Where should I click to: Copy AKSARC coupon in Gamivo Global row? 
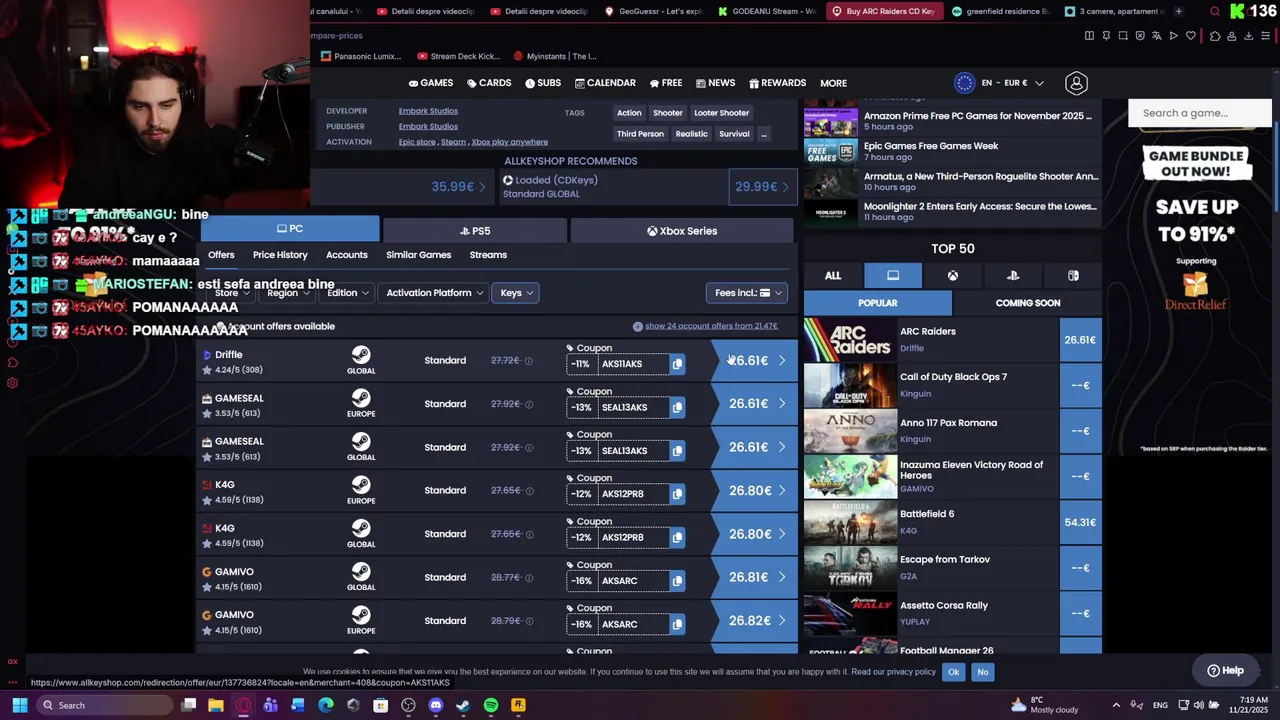(677, 580)
